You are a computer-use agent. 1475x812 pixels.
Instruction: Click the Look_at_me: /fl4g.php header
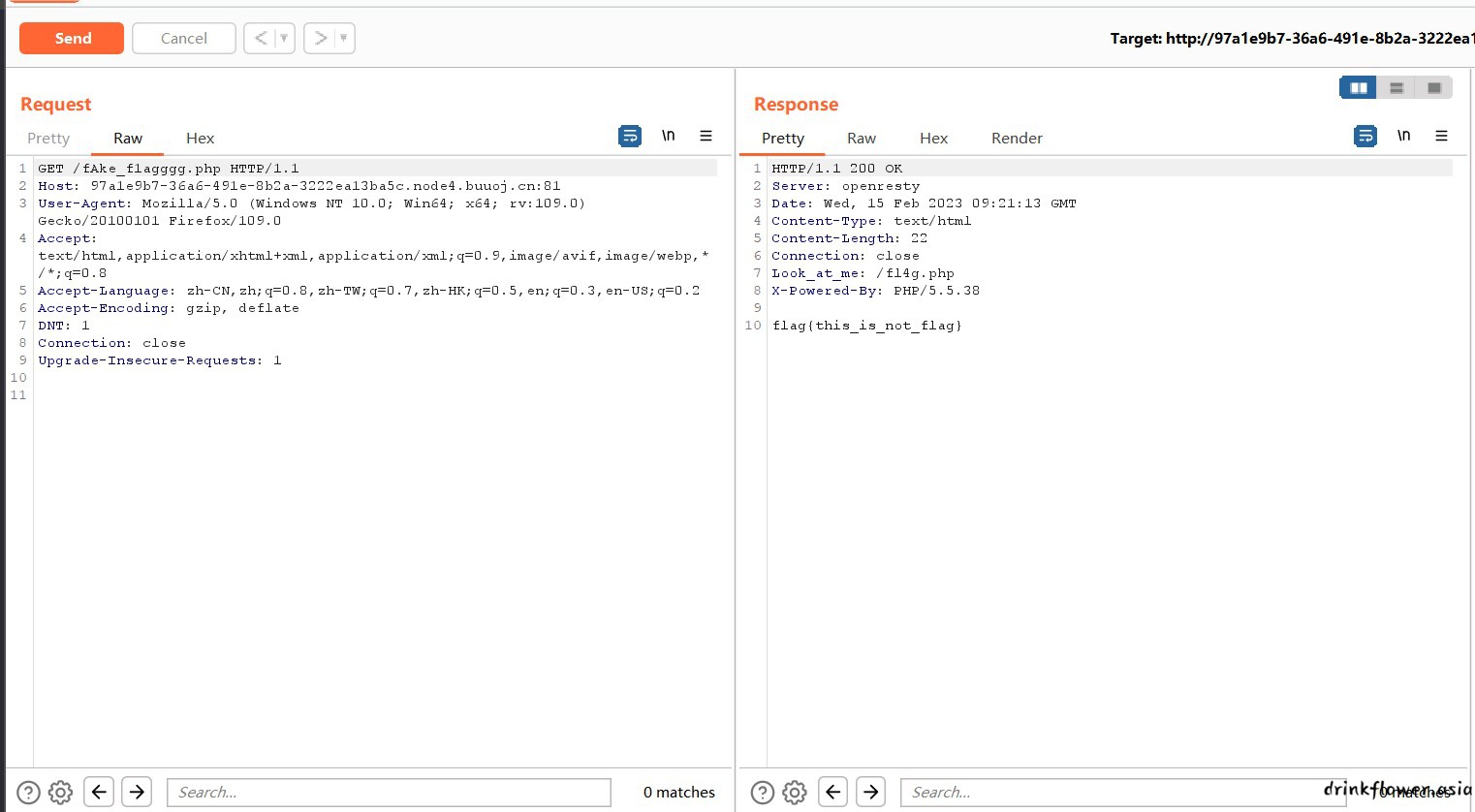click(x=863, y=273)
